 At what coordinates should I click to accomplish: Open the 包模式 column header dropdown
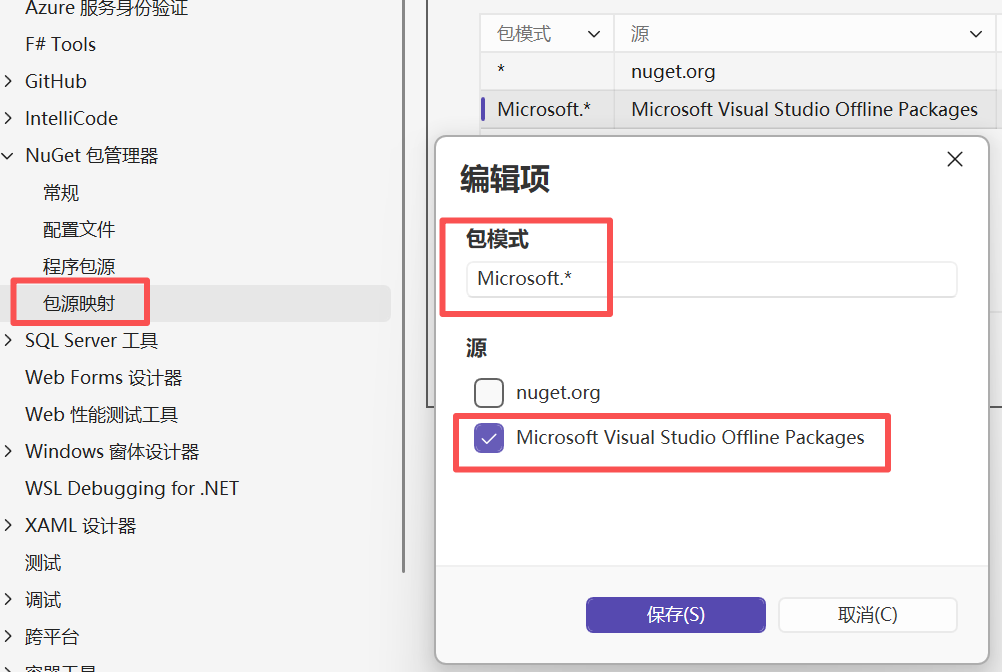[x=593, y=35]
